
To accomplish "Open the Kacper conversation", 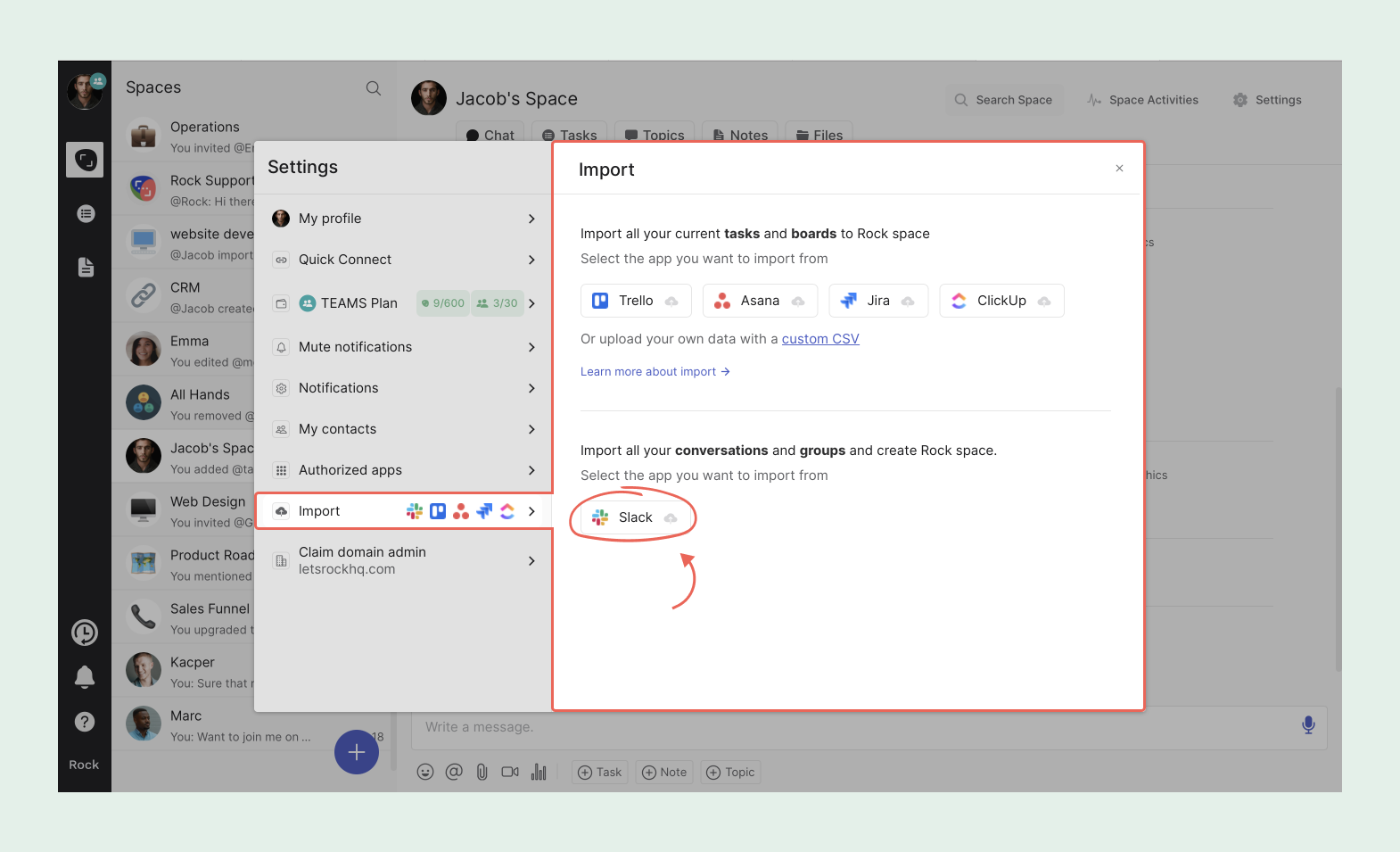I will [183, 672].
